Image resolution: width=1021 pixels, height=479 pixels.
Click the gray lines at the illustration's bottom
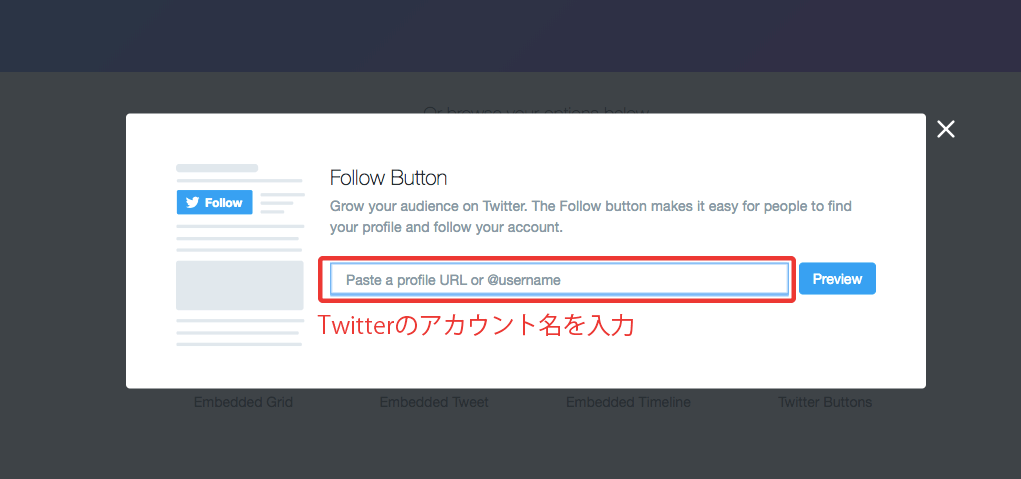pos(239,332)
